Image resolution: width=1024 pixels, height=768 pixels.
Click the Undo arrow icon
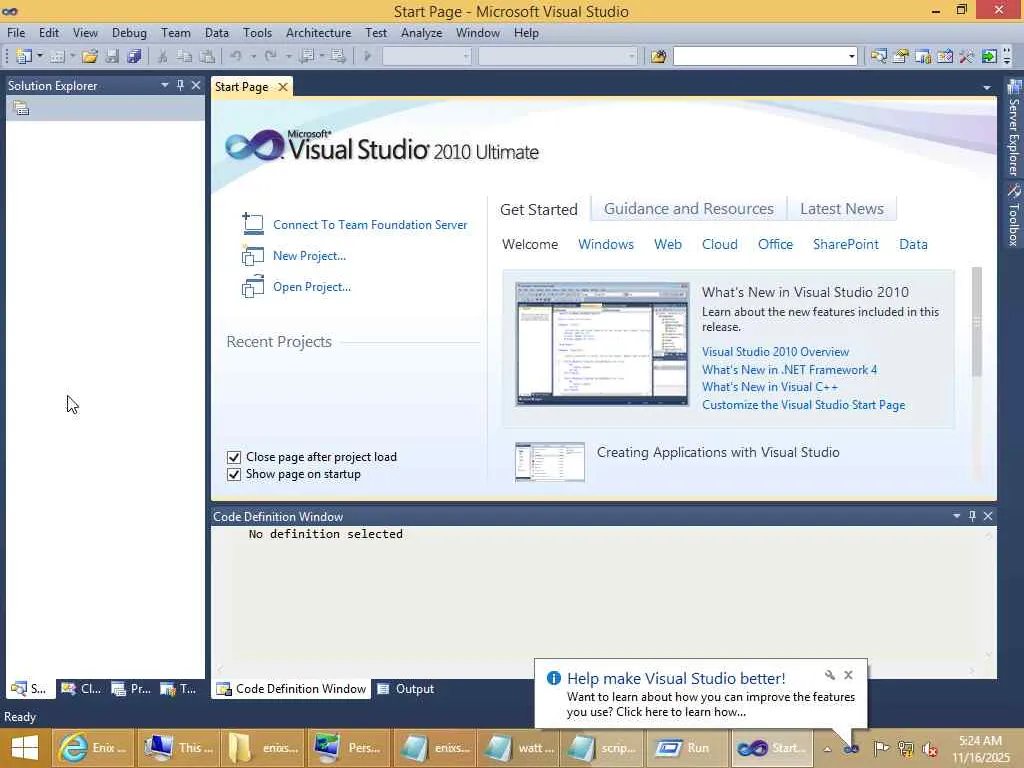coord(236,57)
